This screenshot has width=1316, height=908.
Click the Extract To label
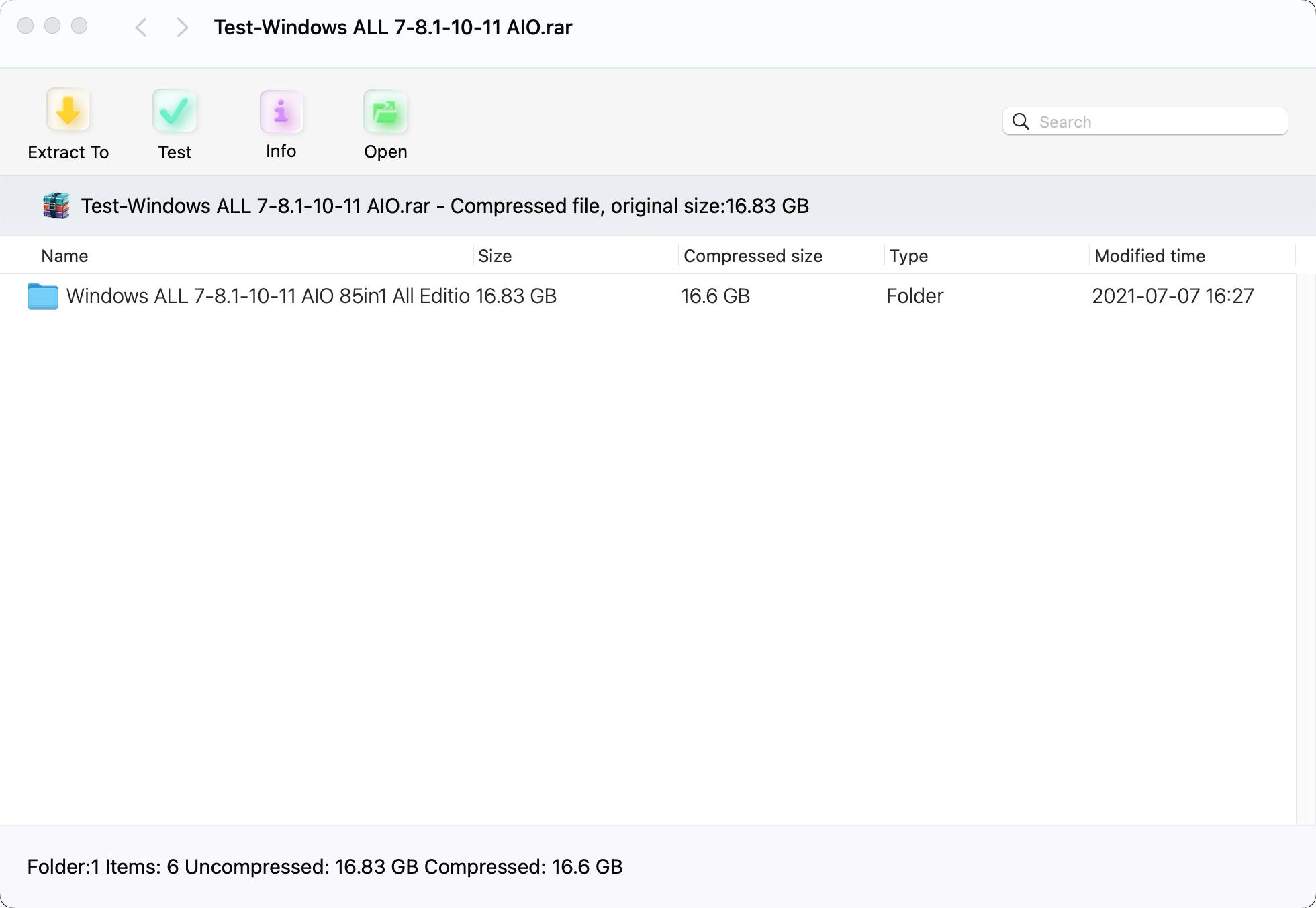[x=68, y=152]
